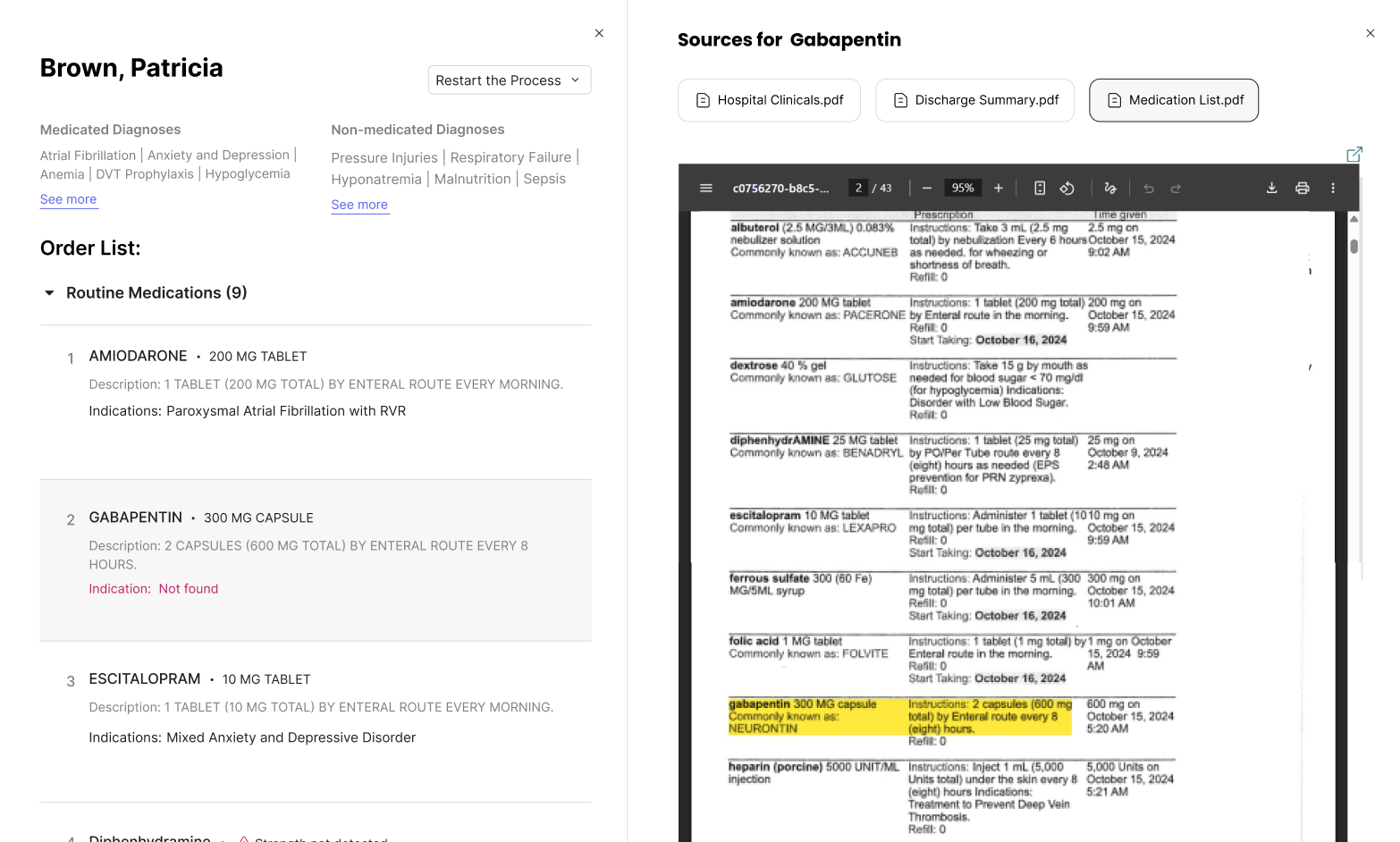Click the highlighted gabapentin entry in PDF
The width and height of the screenshot is (1400, 842).
pyautogui.click(x=900, y=717)
